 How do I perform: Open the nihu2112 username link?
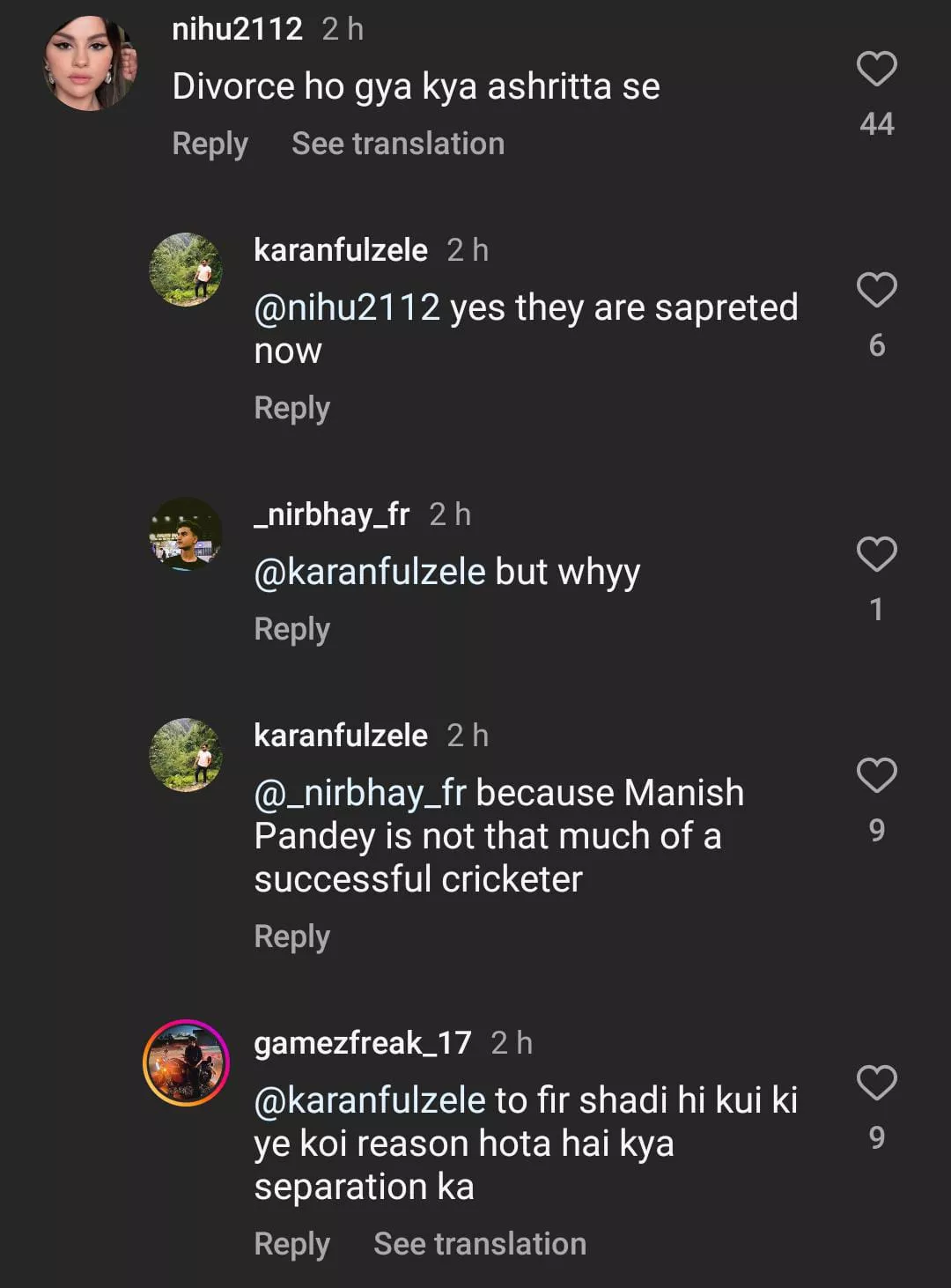(x=237, y=29)
